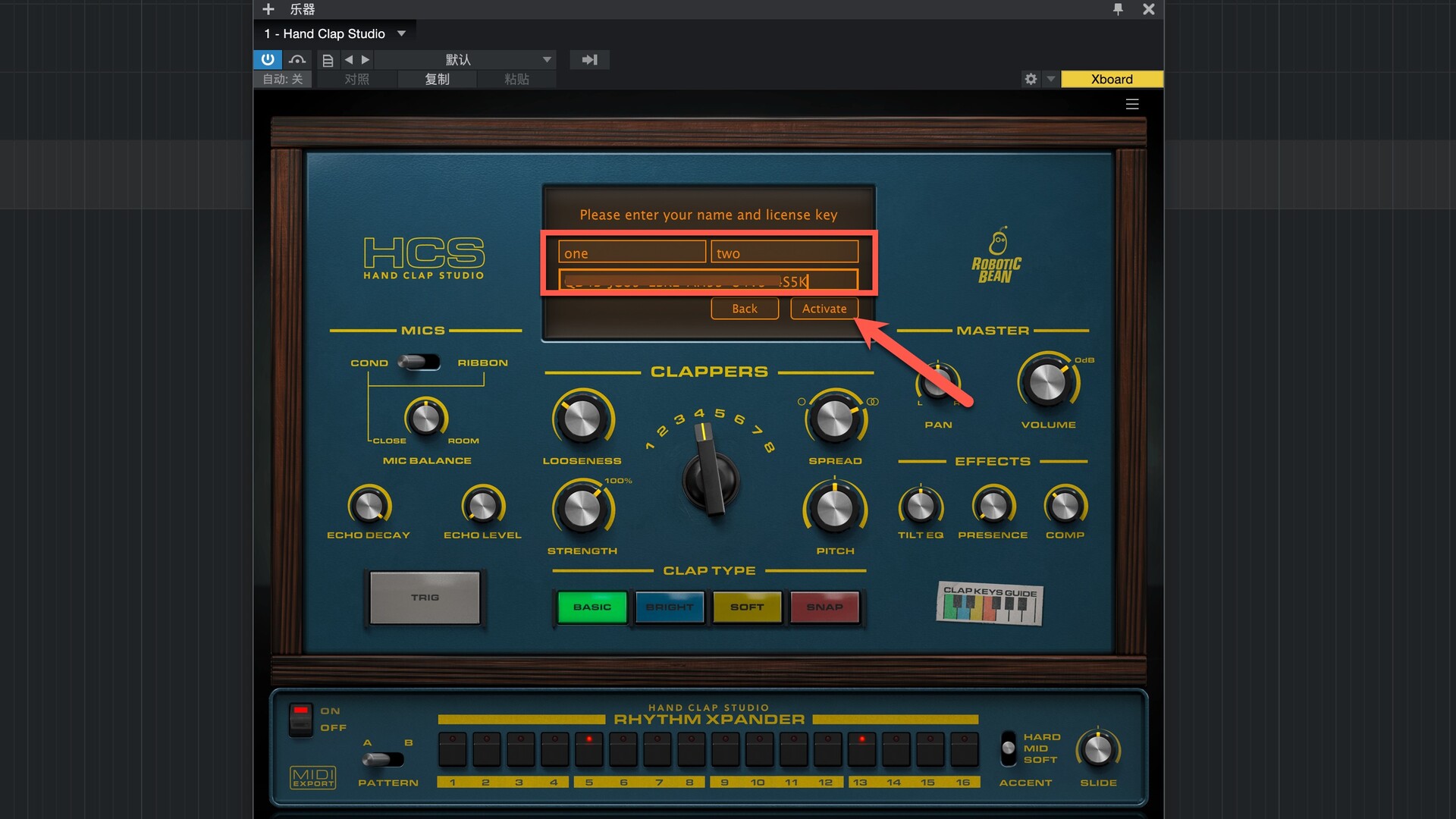Open the hamburger menu of plugin
The height and width of the screenshot is (819, 1456).
click(x=1132, y=104)
